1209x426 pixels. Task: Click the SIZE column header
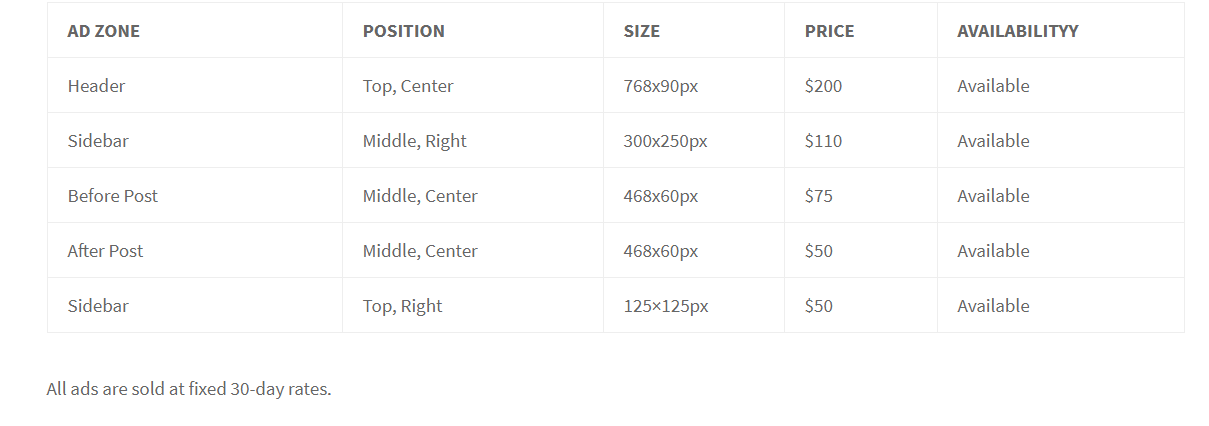click(694, 30)
